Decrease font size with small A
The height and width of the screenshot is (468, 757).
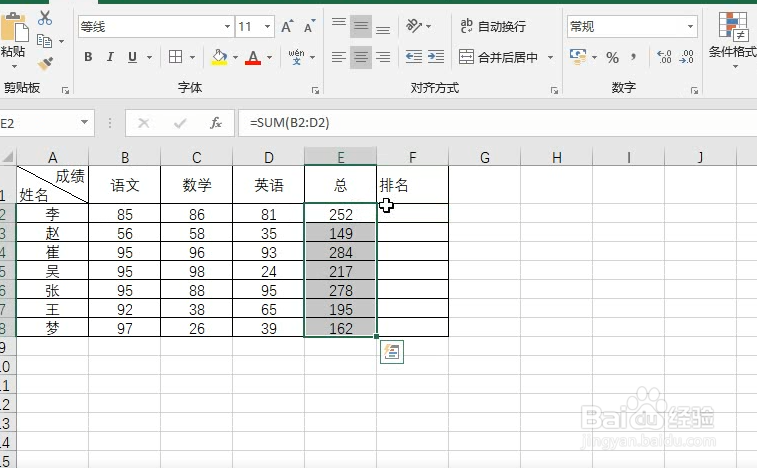point(309,27)
